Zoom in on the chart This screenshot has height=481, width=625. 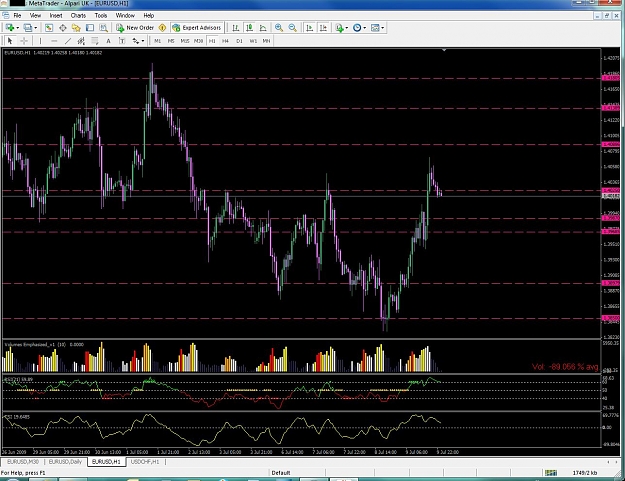[x=279, y=28]
